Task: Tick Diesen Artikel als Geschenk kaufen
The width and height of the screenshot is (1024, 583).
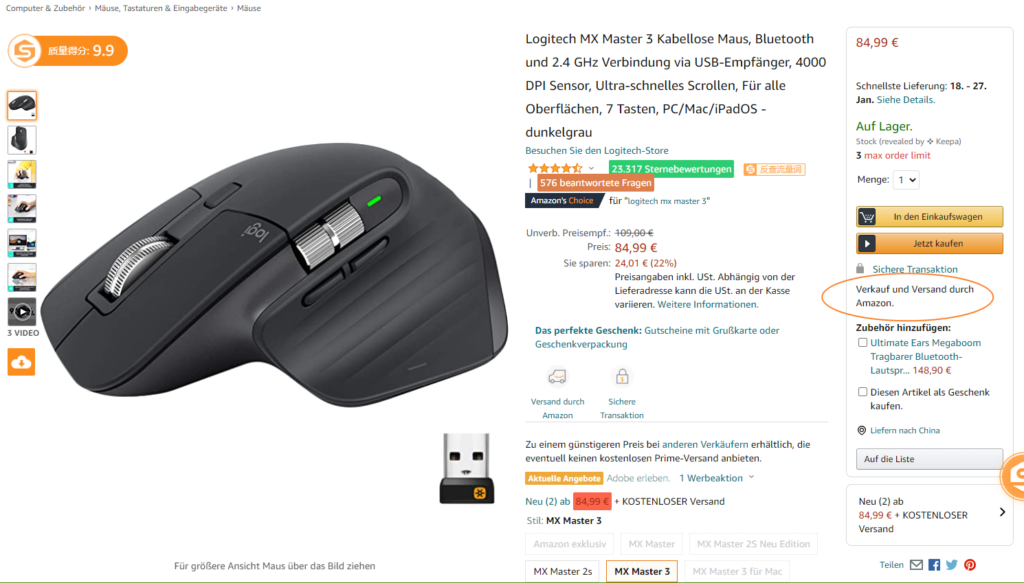Action: pyautogui.click(x=862, y=392)
